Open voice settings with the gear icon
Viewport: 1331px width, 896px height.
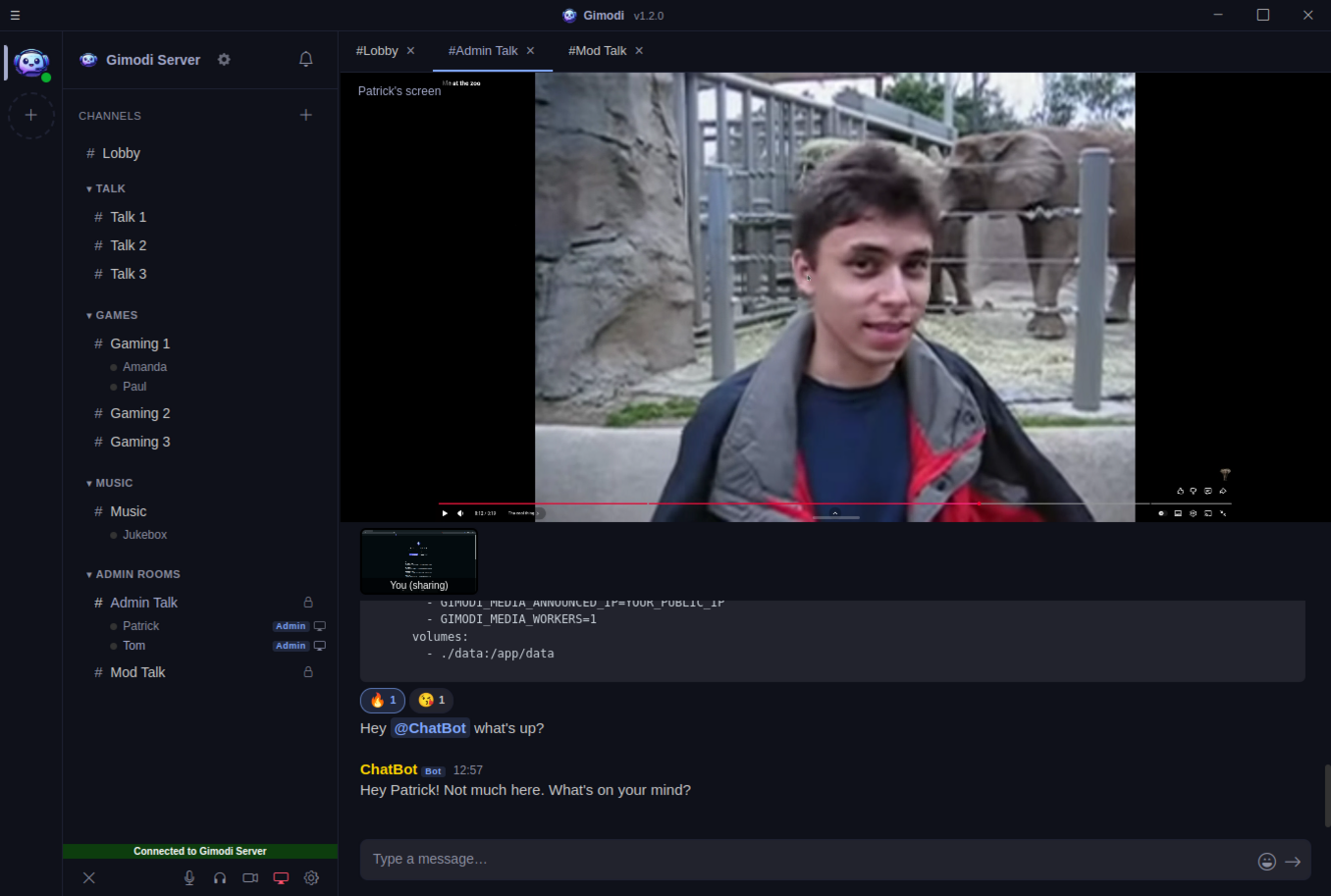(x=311, y=877)
